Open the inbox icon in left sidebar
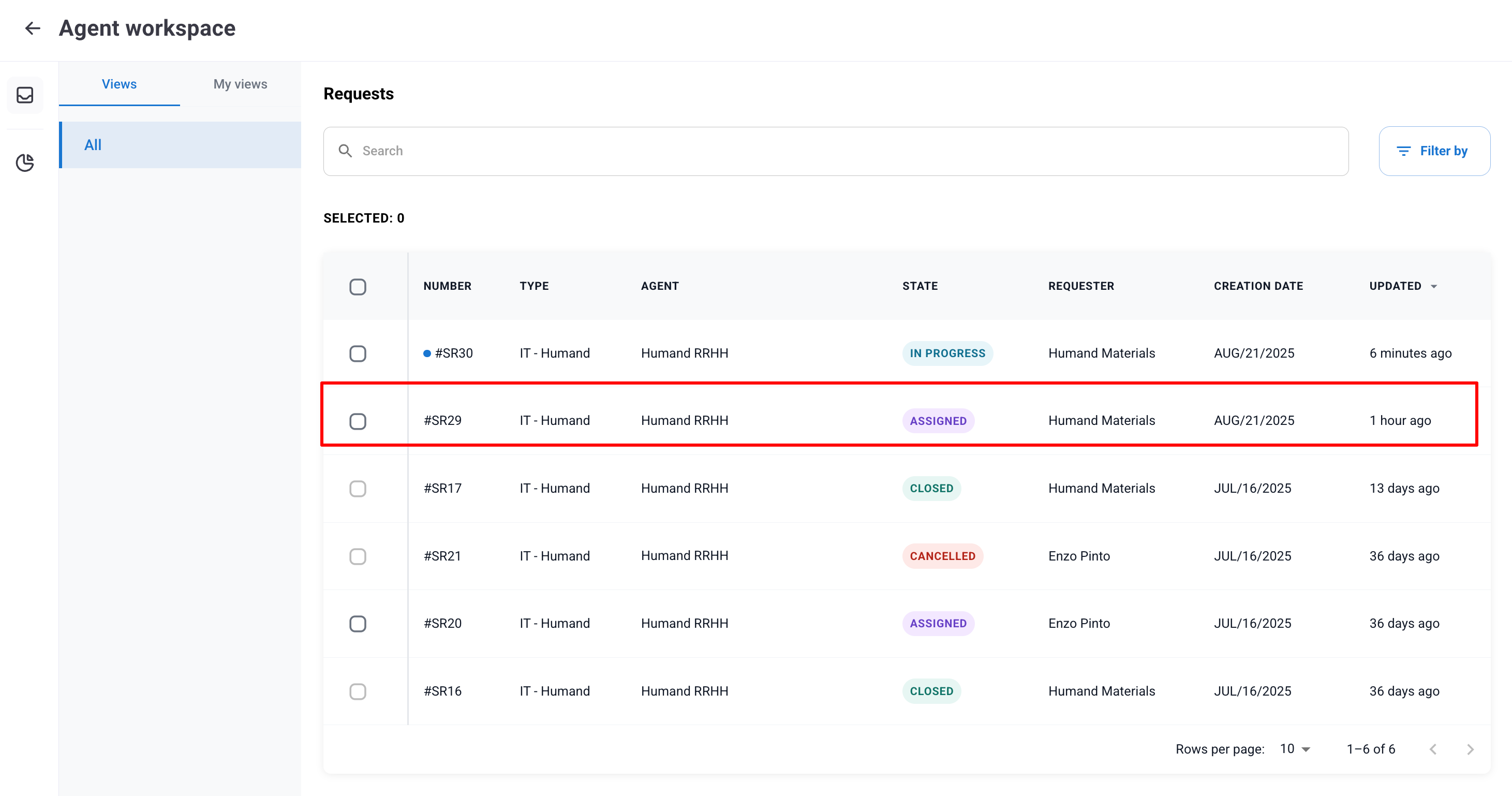The image size is (1512, 796). (x=25, y=95)
